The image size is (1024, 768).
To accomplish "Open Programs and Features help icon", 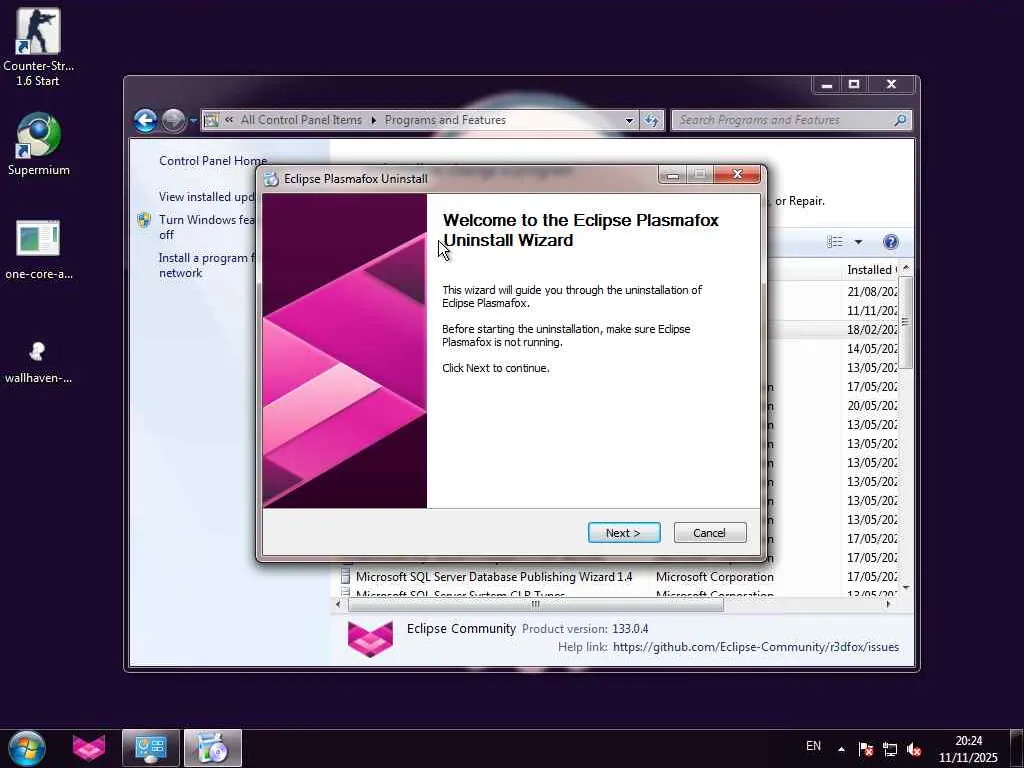I will [x=891, y=242].
